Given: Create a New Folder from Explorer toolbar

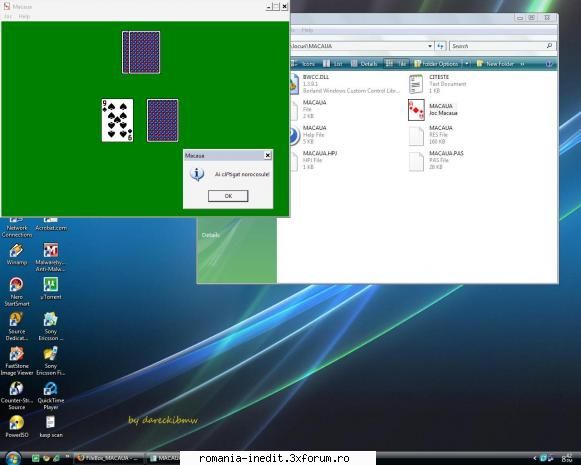Looking at the screenshot, I should (495, 64).
